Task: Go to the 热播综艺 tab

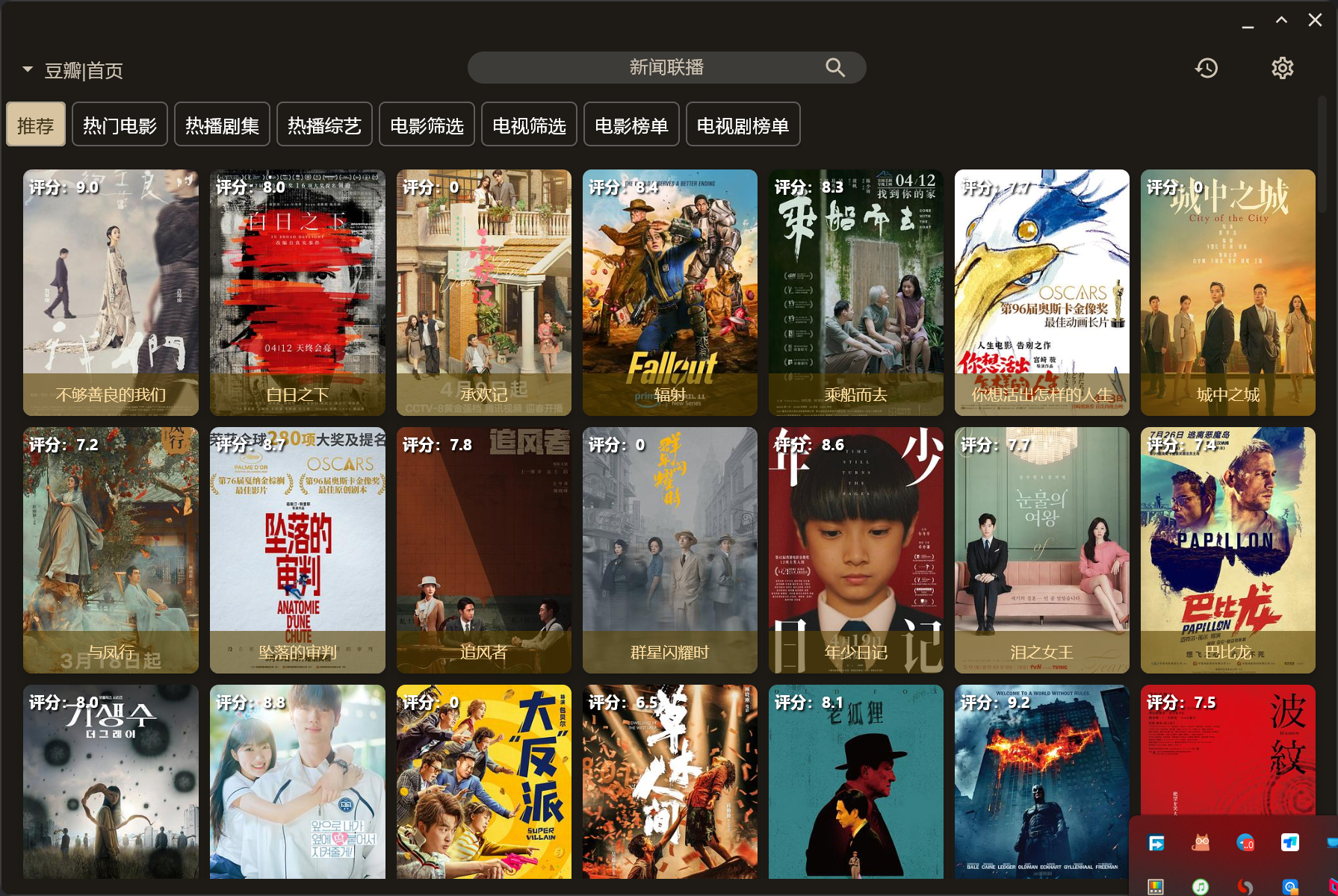Action: click(x=324, y=125)
